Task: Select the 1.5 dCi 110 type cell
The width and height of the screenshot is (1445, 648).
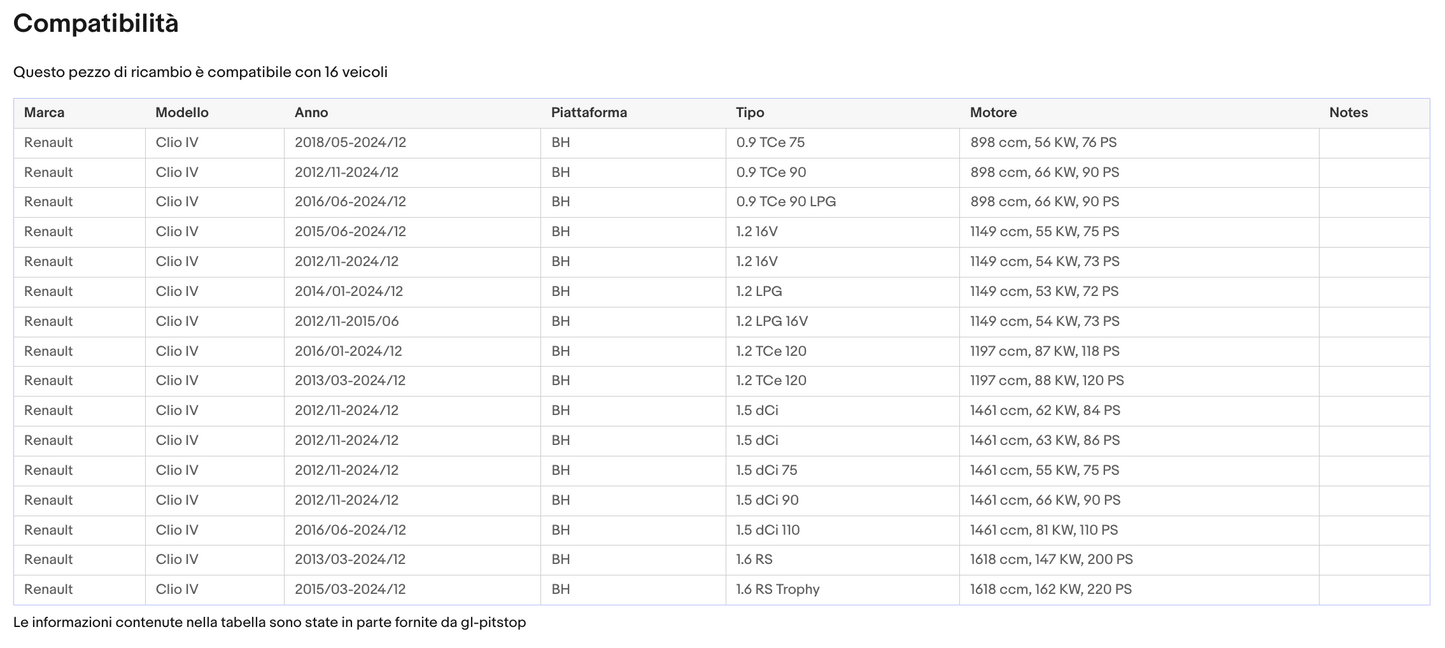Action: click(x=768, y=530)
